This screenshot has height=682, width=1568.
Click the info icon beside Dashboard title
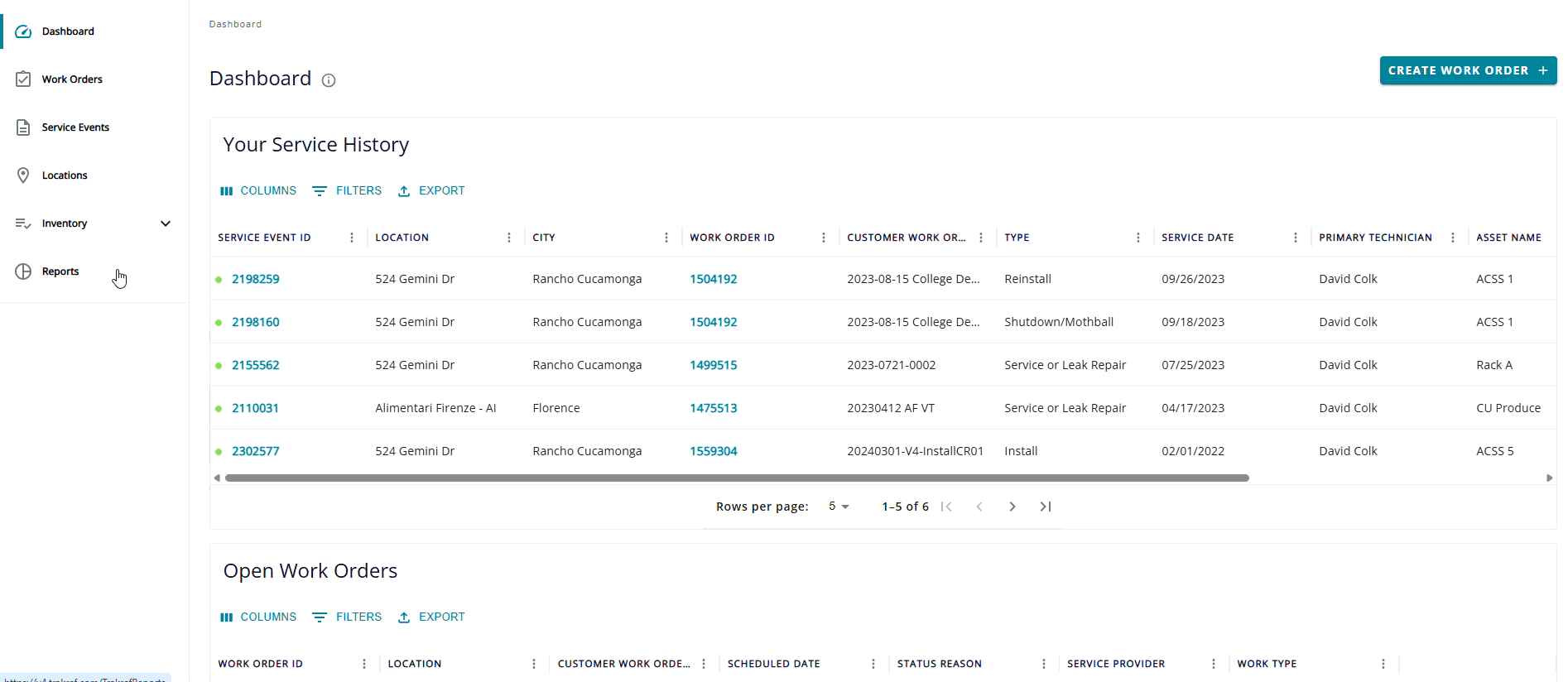(x=329, y=80)
